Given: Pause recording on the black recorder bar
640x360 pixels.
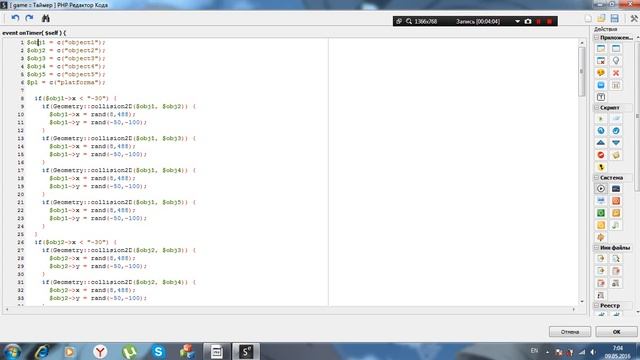Looking at the screenshot, I should coord(539,21).
